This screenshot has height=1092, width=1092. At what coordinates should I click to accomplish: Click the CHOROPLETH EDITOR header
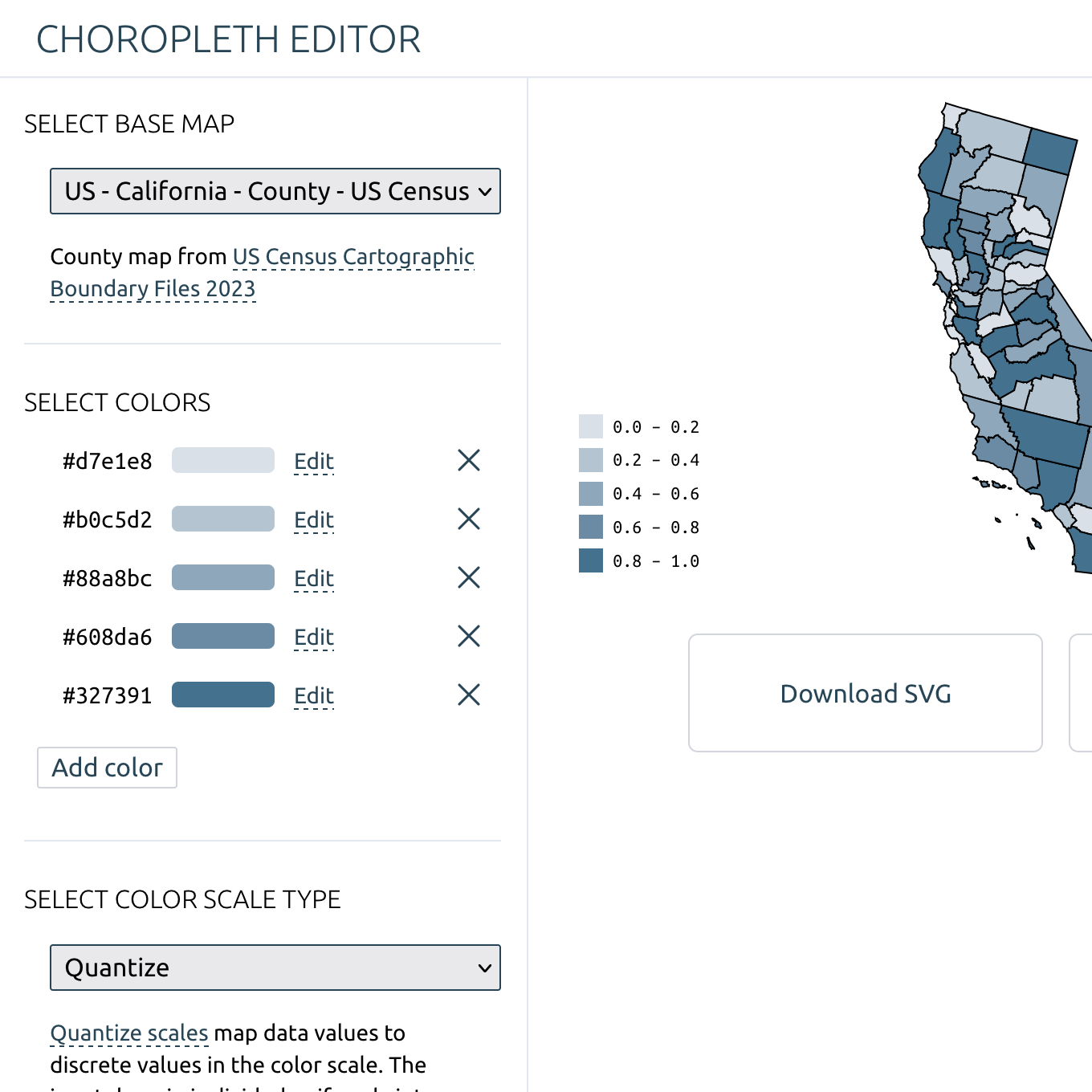click(x=227, y=39)
